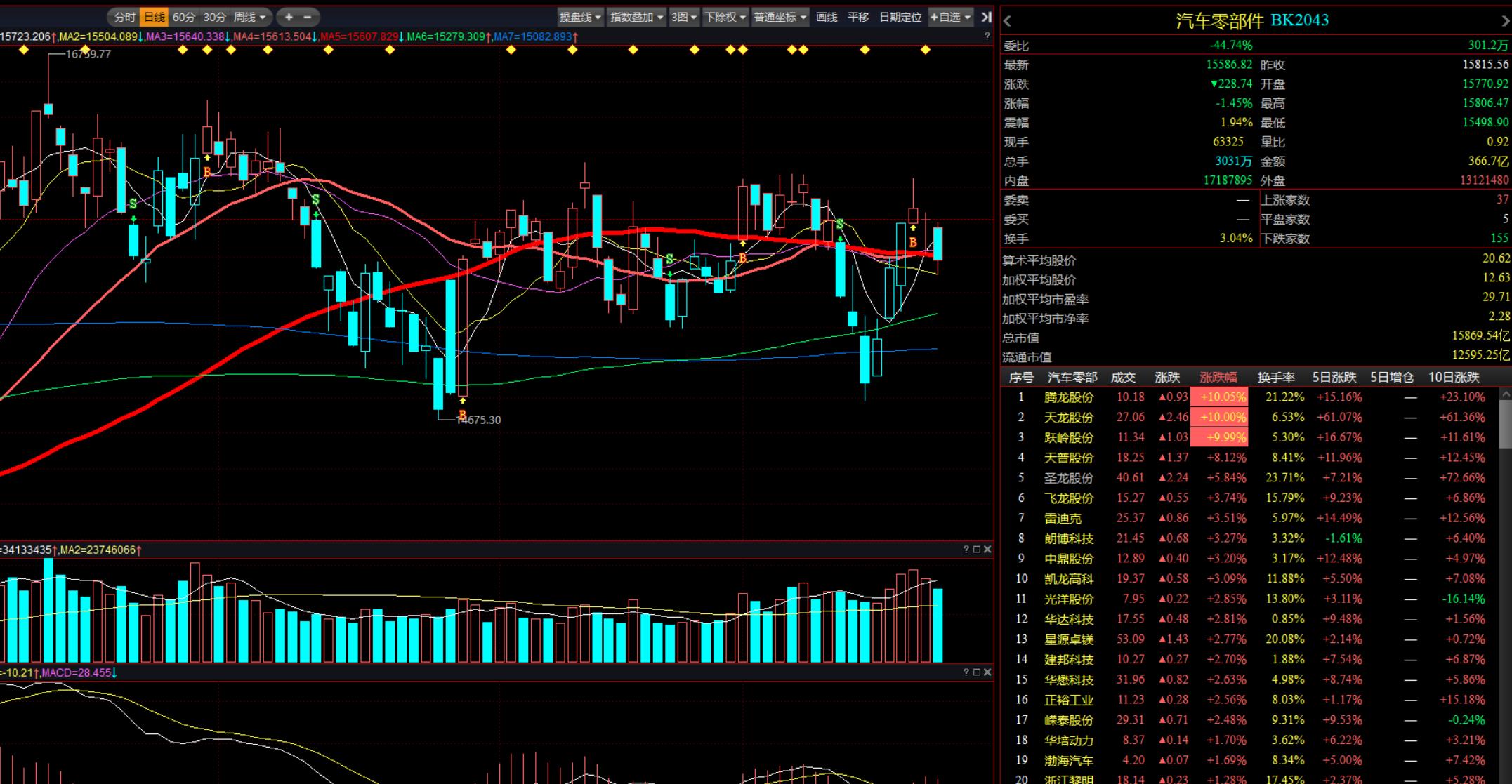This screenshot has height=784, width=1512.
Task: Open the 周线 period dropdown
Action: (x=250, y=17)
